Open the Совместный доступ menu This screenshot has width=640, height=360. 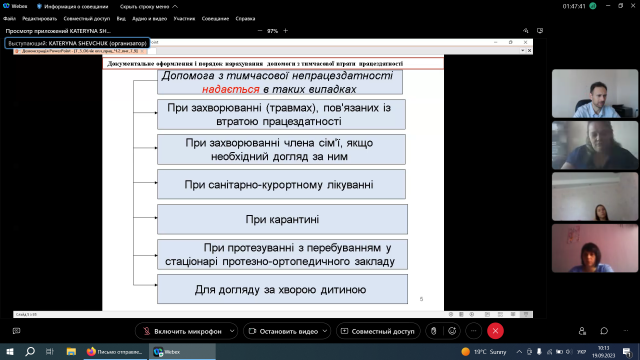87,19
